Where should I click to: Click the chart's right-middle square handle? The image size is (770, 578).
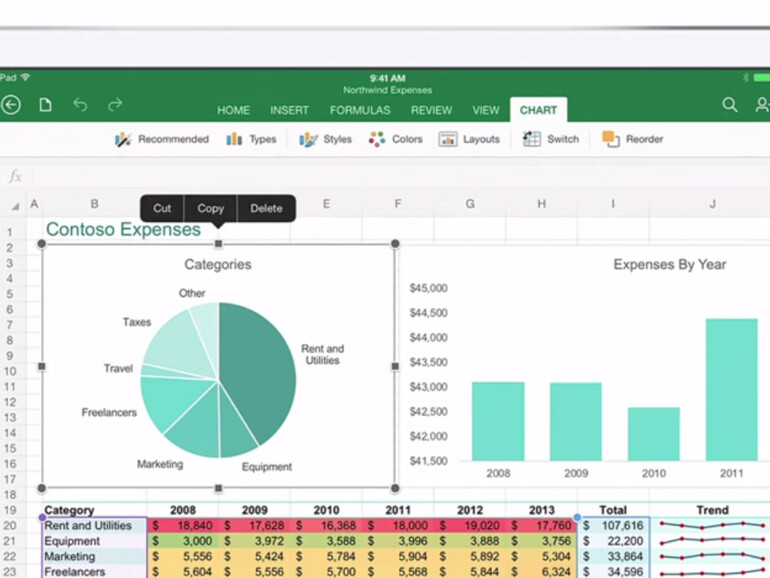(395, 366)
